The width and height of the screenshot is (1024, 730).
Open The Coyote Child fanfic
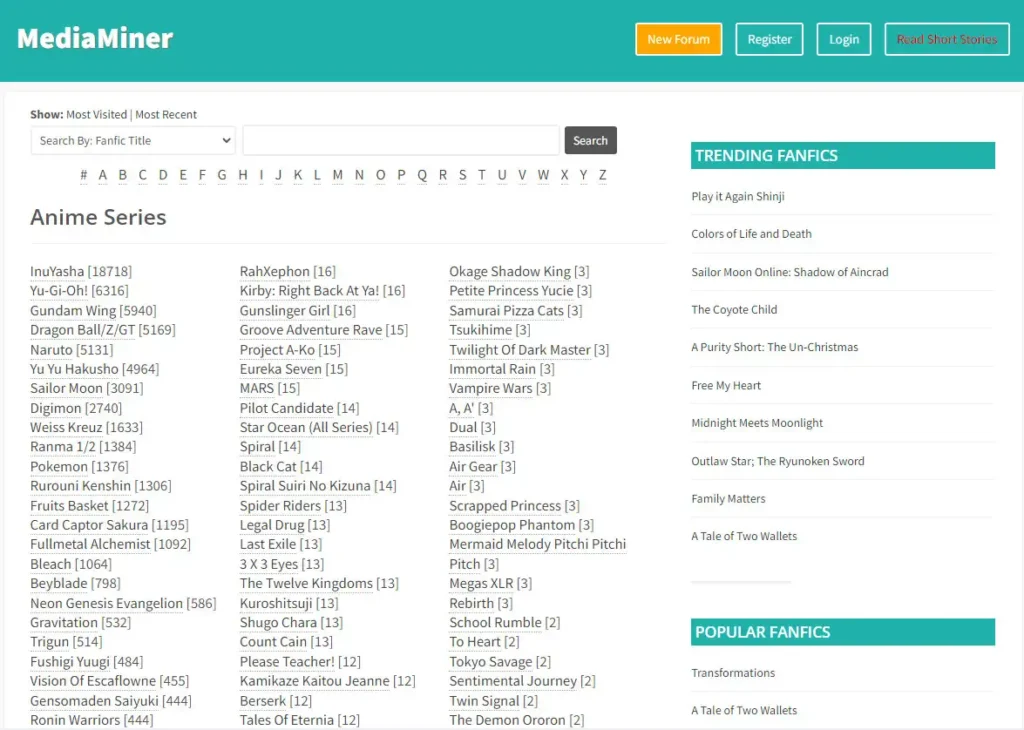point(734,310)
